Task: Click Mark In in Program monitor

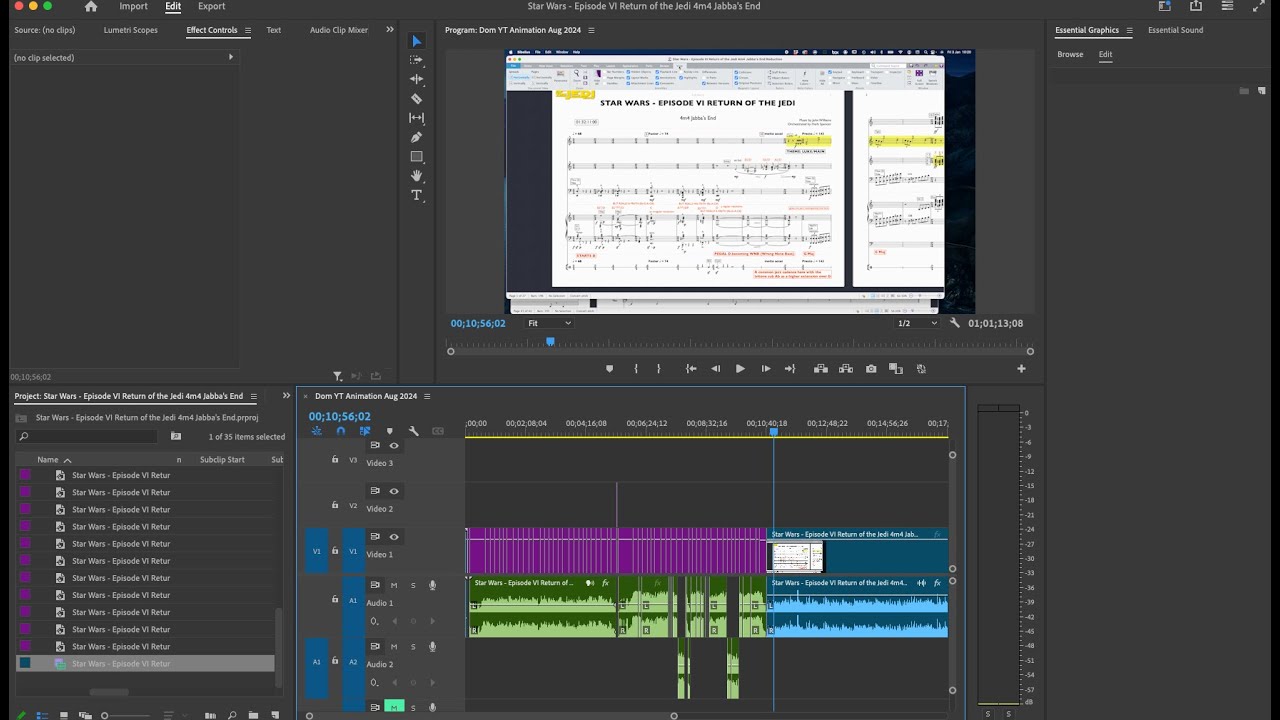Action: (636, 369)
